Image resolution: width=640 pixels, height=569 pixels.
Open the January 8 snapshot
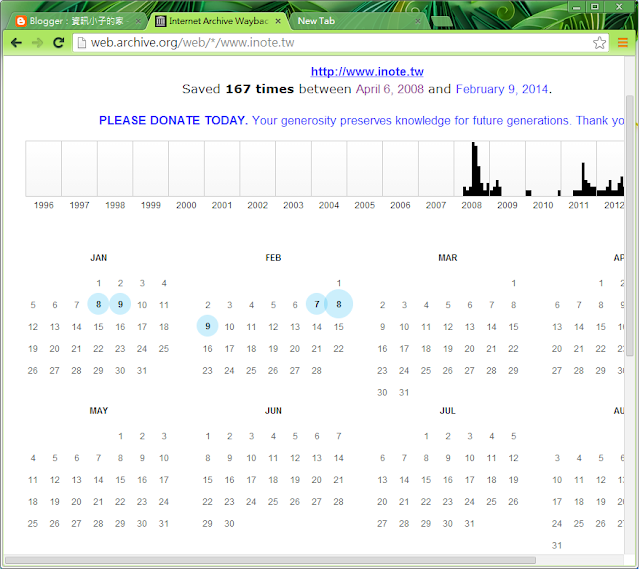click(x=98, y=304)
